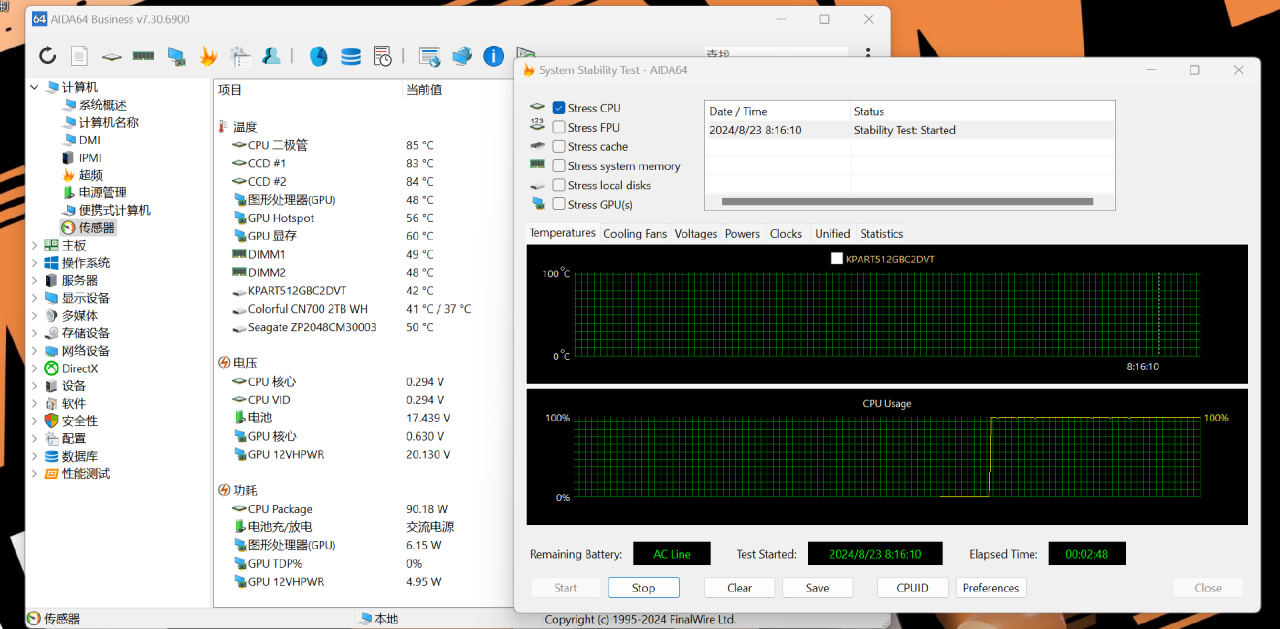Click the 温度 thermometer section icon
Screen dimensions: 1280x629
coord(223,127)
